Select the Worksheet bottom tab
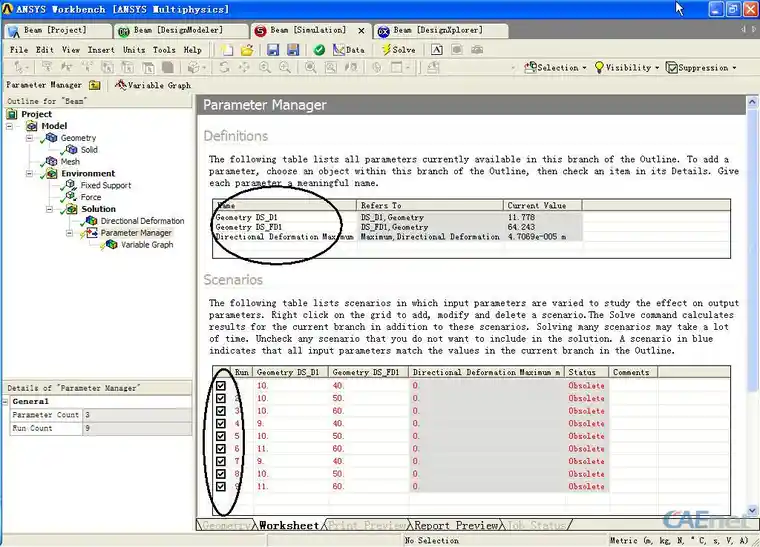The height and width of the screenshot is (547, 760). tap(289, 525)
